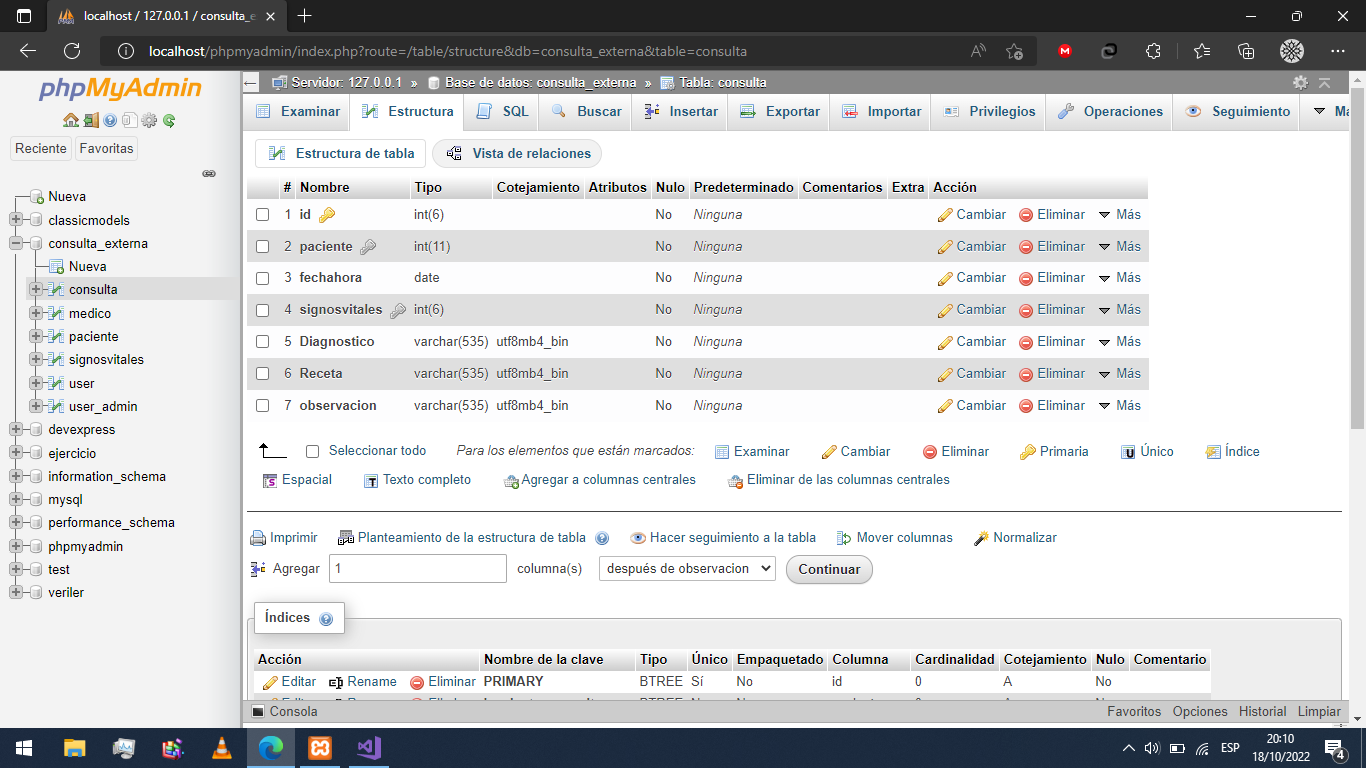Check the checkbox for signosvitales column

[x=263, y=310]
